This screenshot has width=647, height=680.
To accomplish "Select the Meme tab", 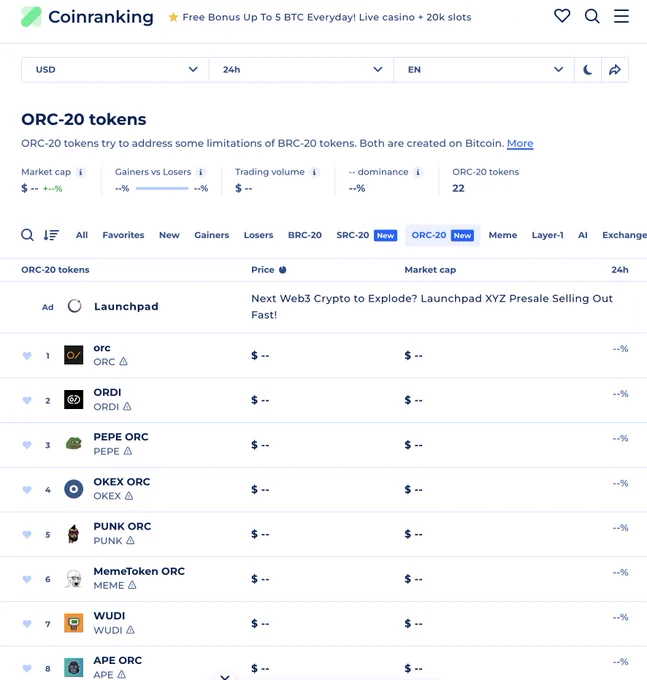I will point(503,235).
